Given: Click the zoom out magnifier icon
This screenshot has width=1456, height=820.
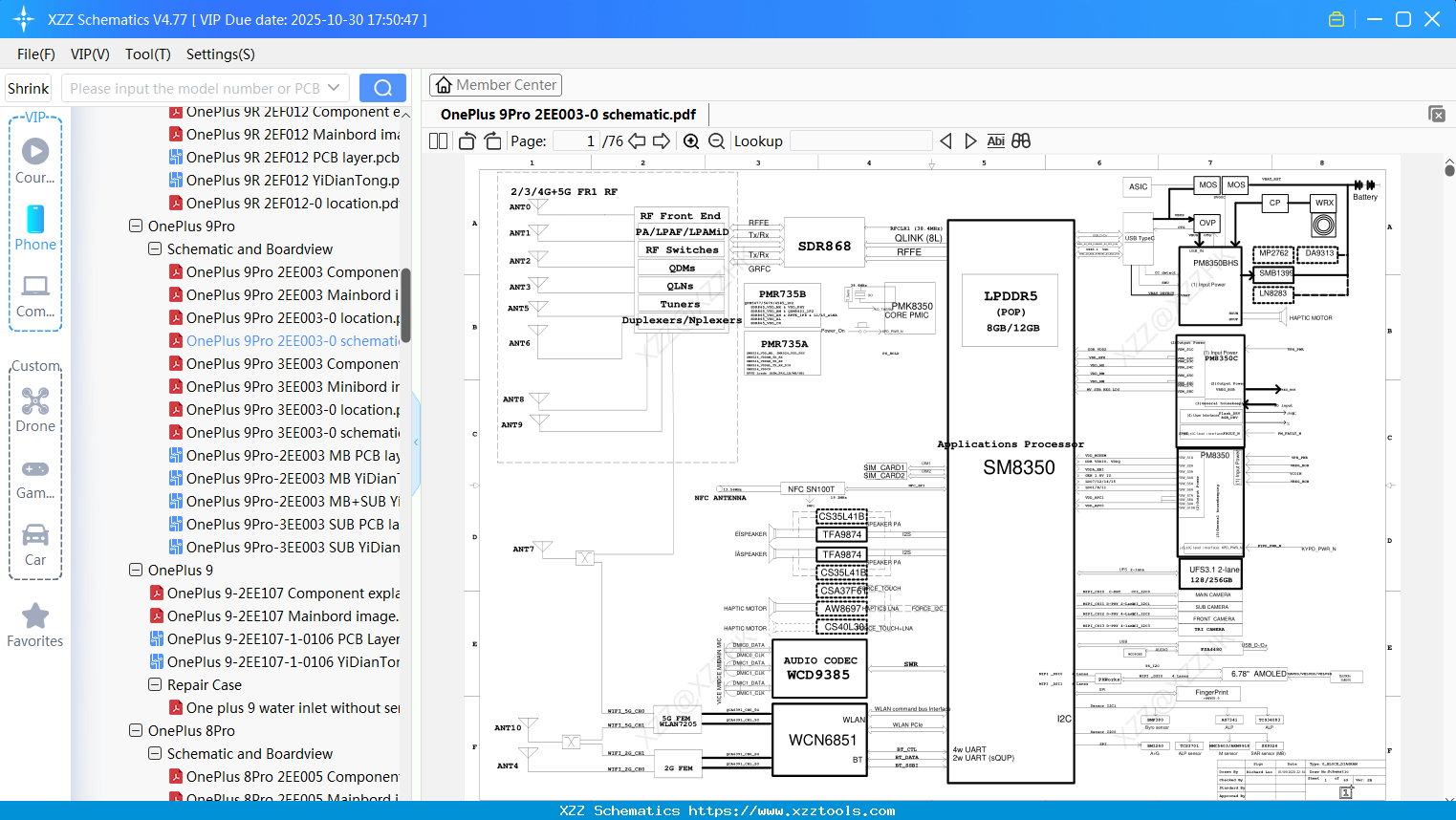Looking at the screenshot, I should pos(715,140).
